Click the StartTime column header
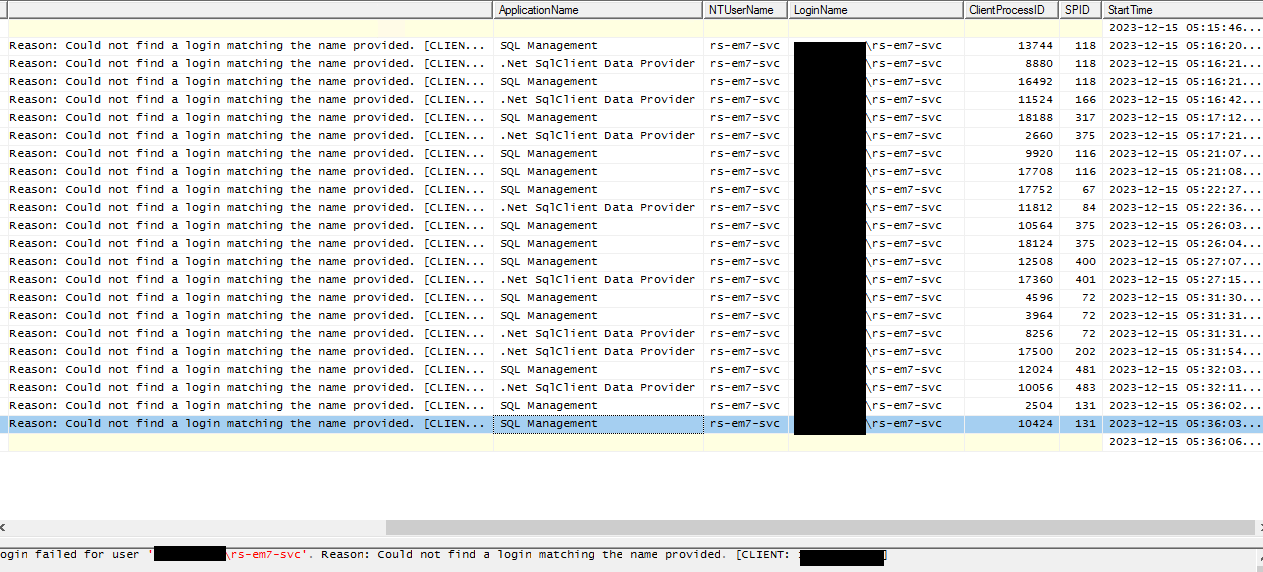 (1182, 10)
